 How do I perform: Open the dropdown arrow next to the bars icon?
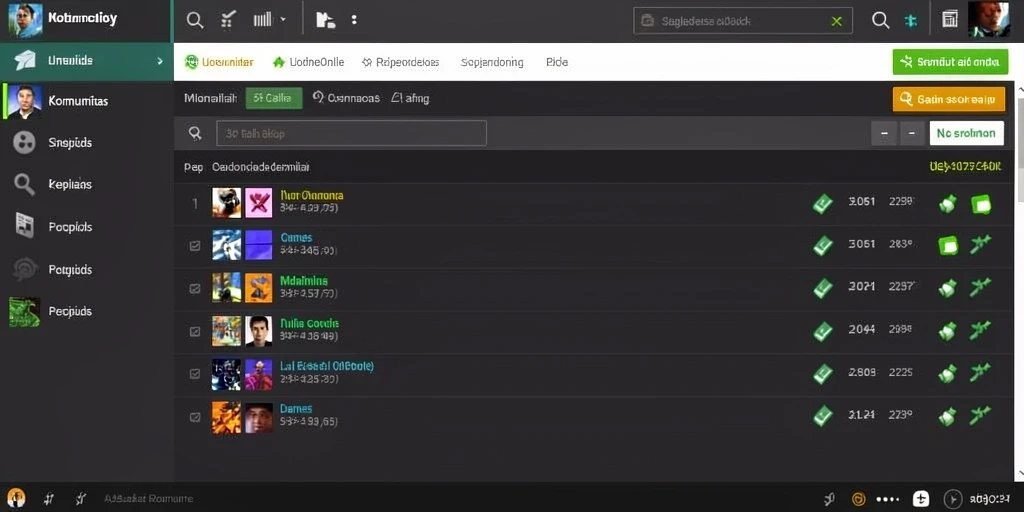click(283, 20)
